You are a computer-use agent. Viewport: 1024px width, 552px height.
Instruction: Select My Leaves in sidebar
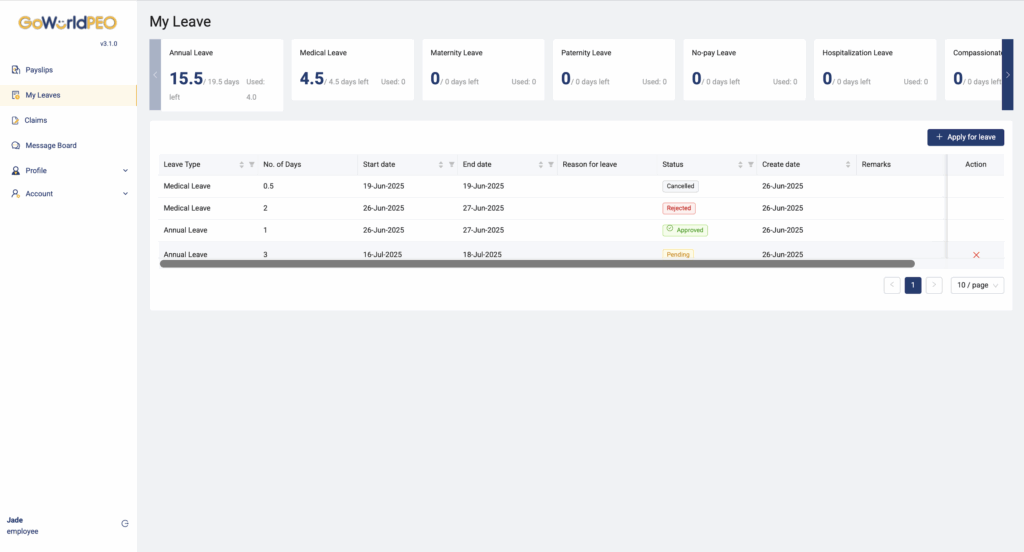[43, 95]
